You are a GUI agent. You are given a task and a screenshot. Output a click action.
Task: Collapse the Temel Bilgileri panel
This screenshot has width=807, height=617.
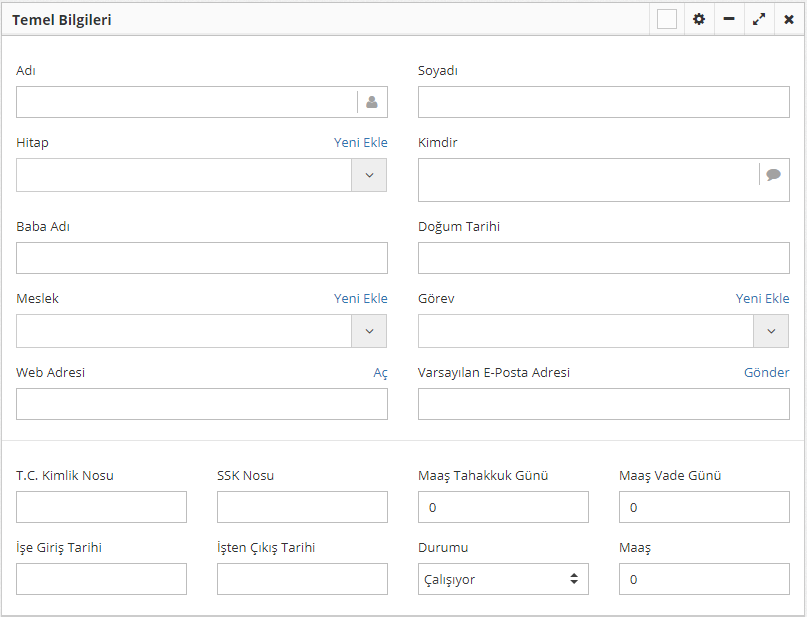[x=729, y=19]
